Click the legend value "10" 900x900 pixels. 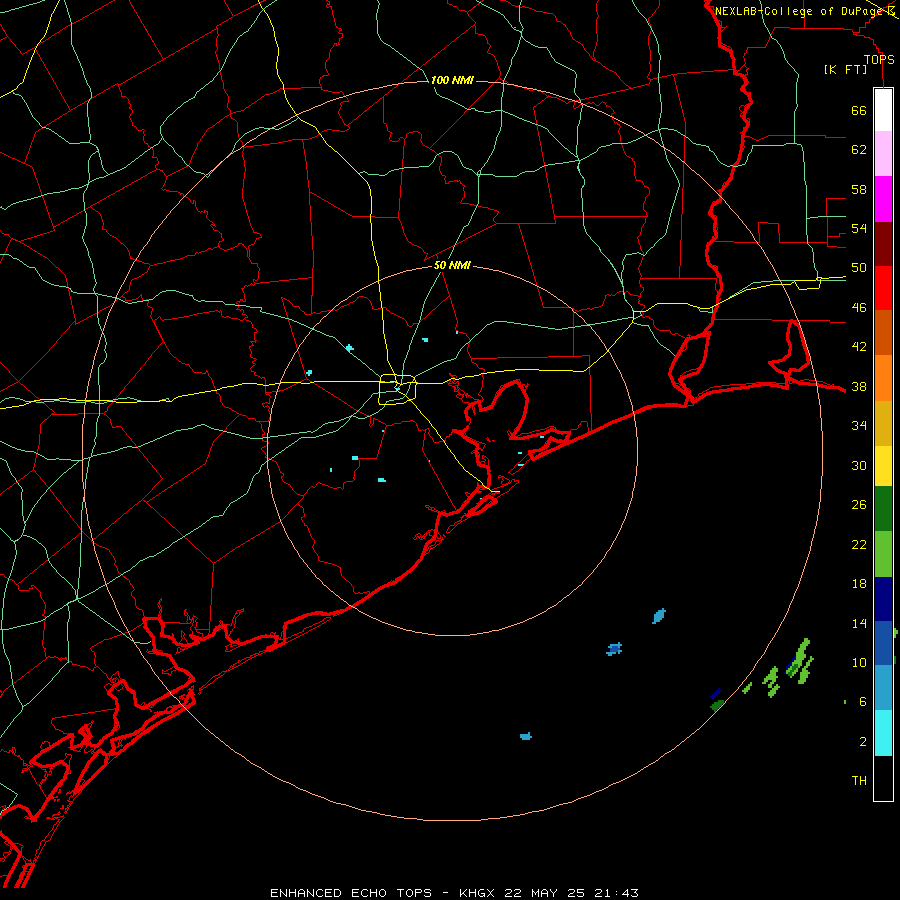click(859, 662)
